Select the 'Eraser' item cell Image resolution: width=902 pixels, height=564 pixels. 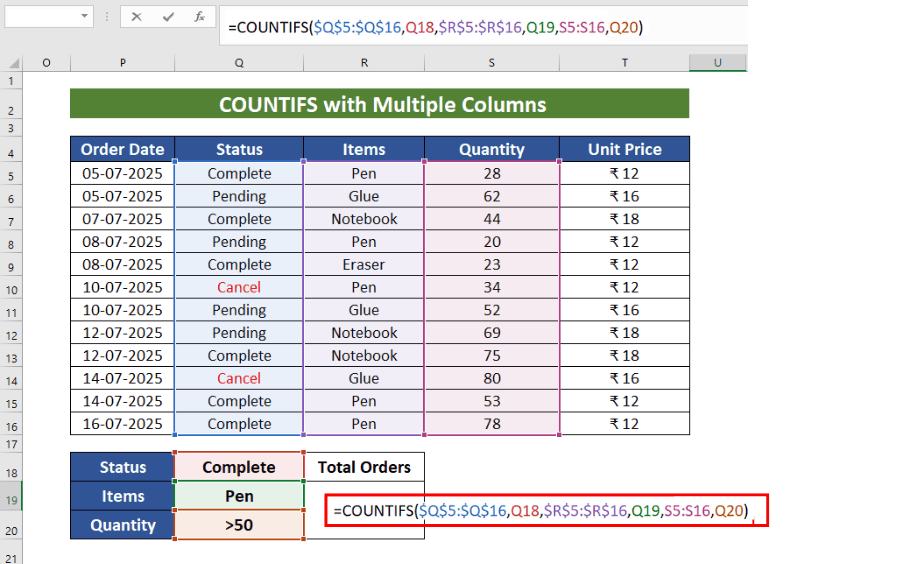pyautogui.click(x=364, y=264)
